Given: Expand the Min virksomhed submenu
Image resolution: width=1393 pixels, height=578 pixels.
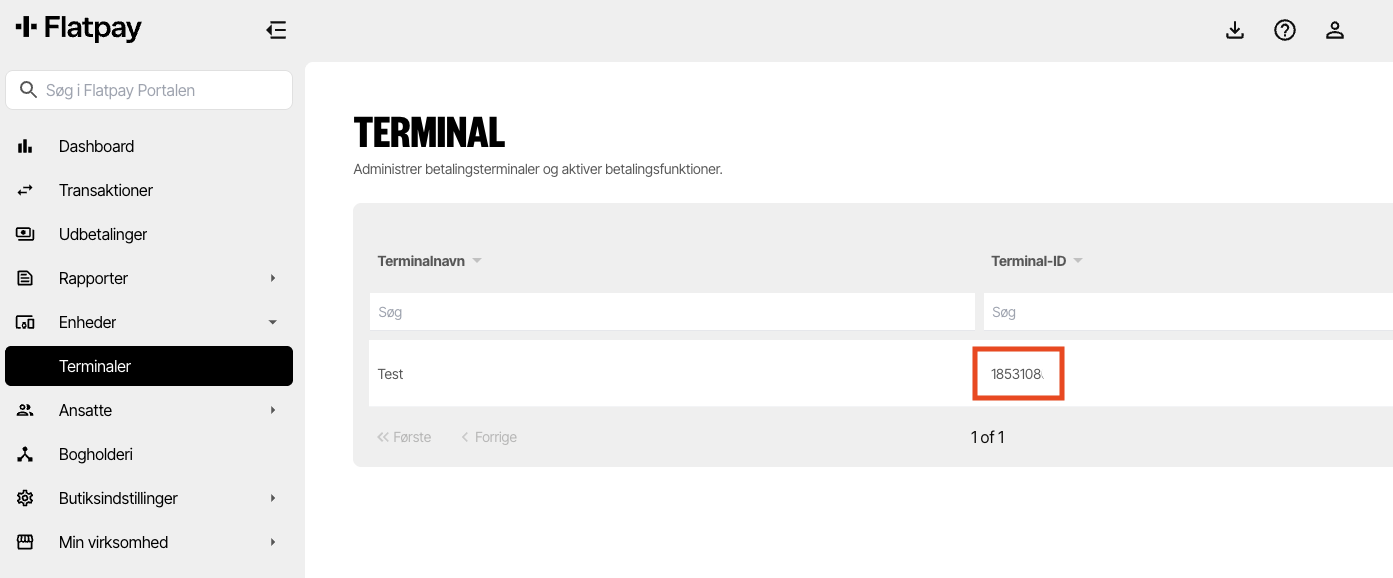Looking at the screenshot, I should [x=271, y=542].
